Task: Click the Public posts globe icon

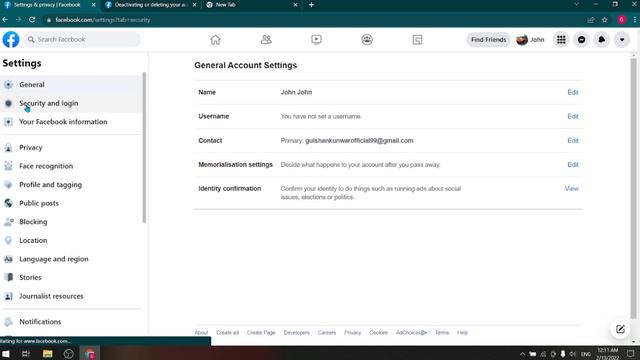Action: tap(8, 203)
